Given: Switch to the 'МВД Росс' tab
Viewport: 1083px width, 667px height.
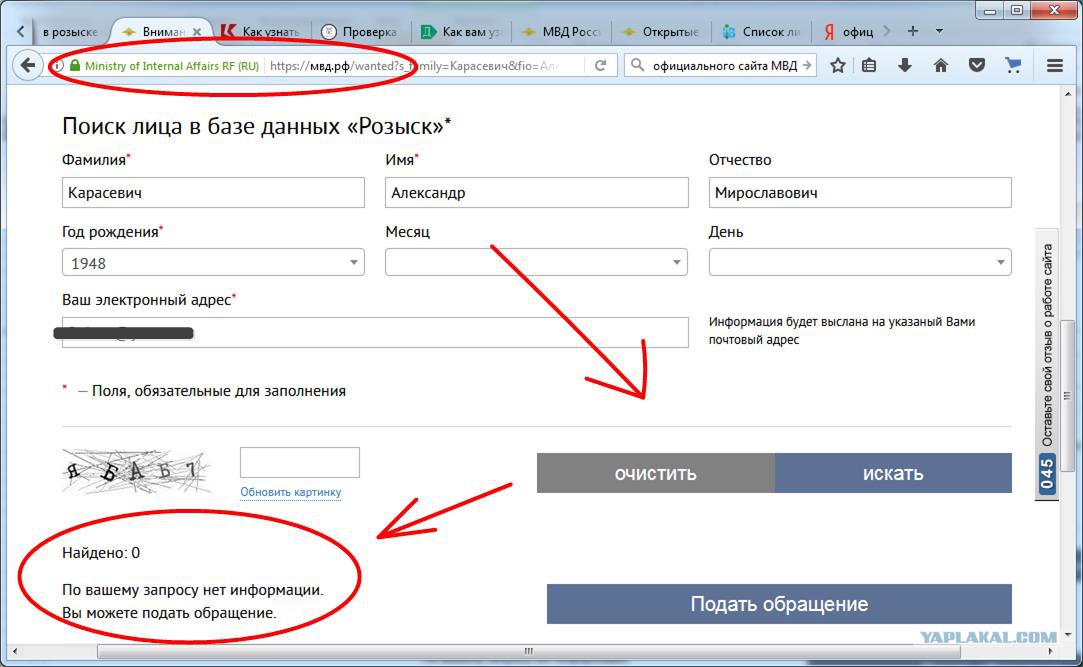Looking at the screenshot, I should (562, 32).
